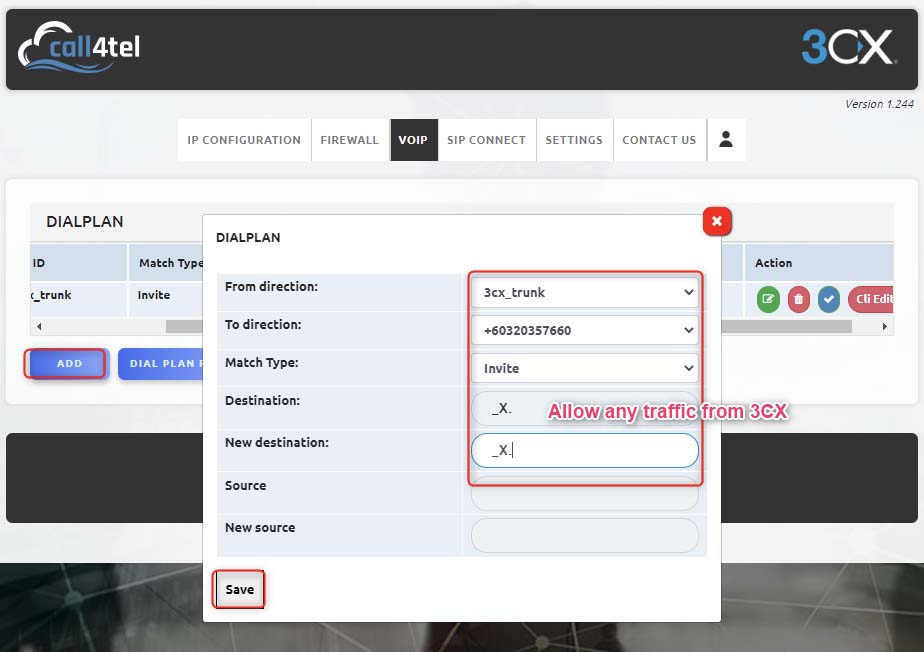This screenshot has width=924, height=652.
Task: Click the Cli Edit button
Action: (871, 299)
